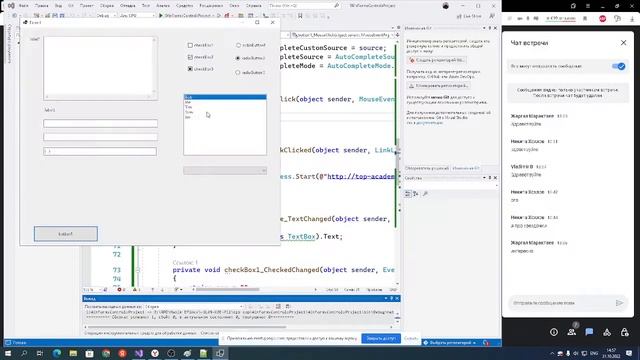
Task: Click the taskbar search icon
Action: [24, 353]
